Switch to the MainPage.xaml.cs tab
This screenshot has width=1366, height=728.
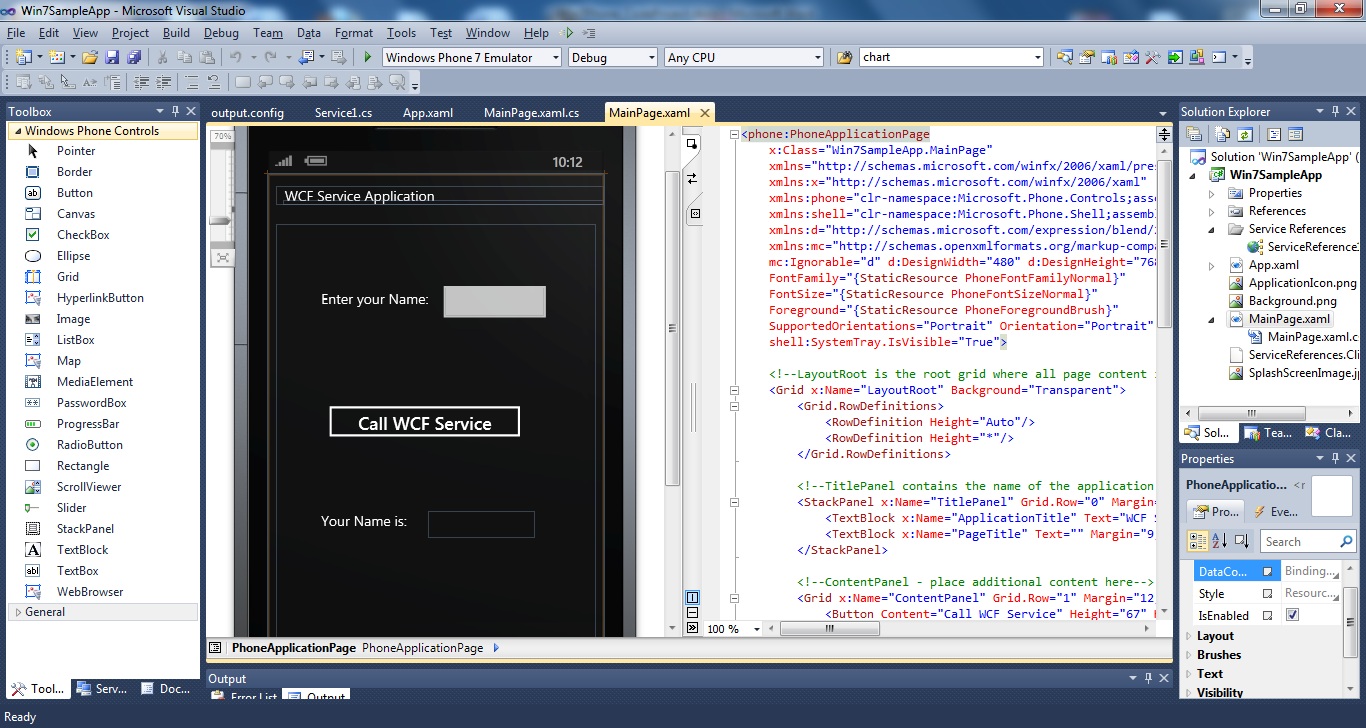click(x=531, y=113)
